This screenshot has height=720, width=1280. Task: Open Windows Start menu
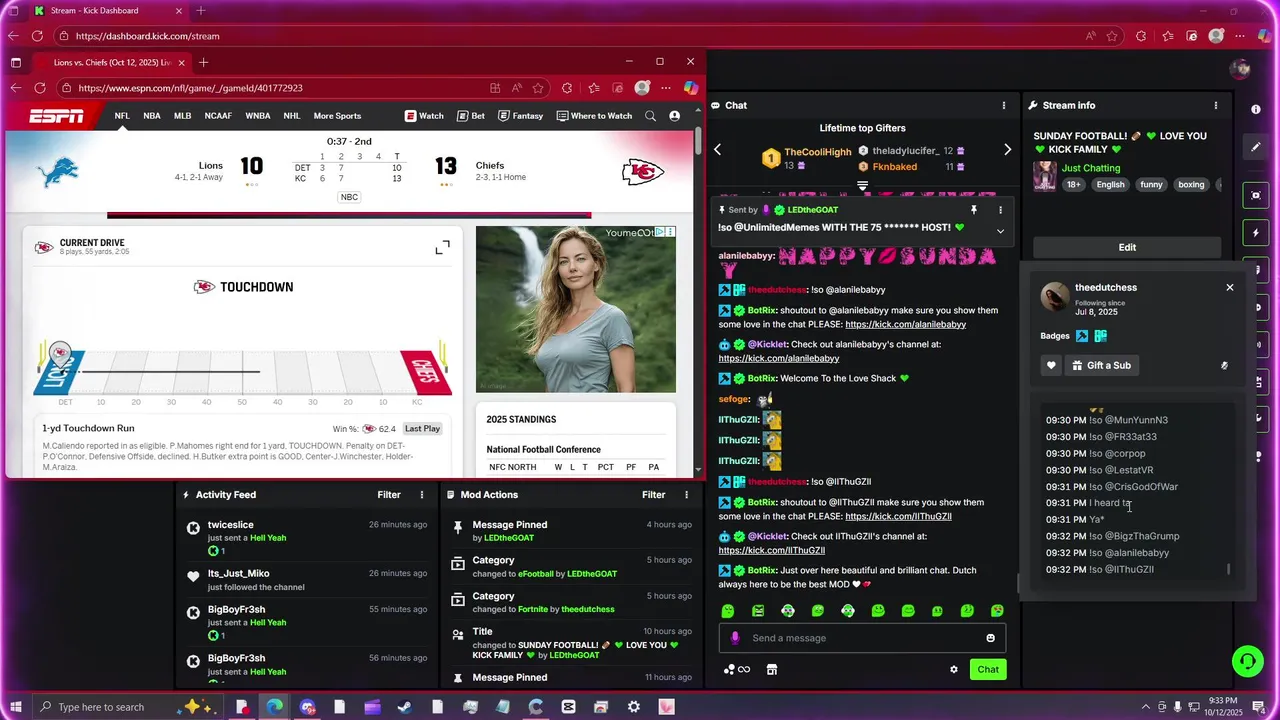[x=15, y=707]
